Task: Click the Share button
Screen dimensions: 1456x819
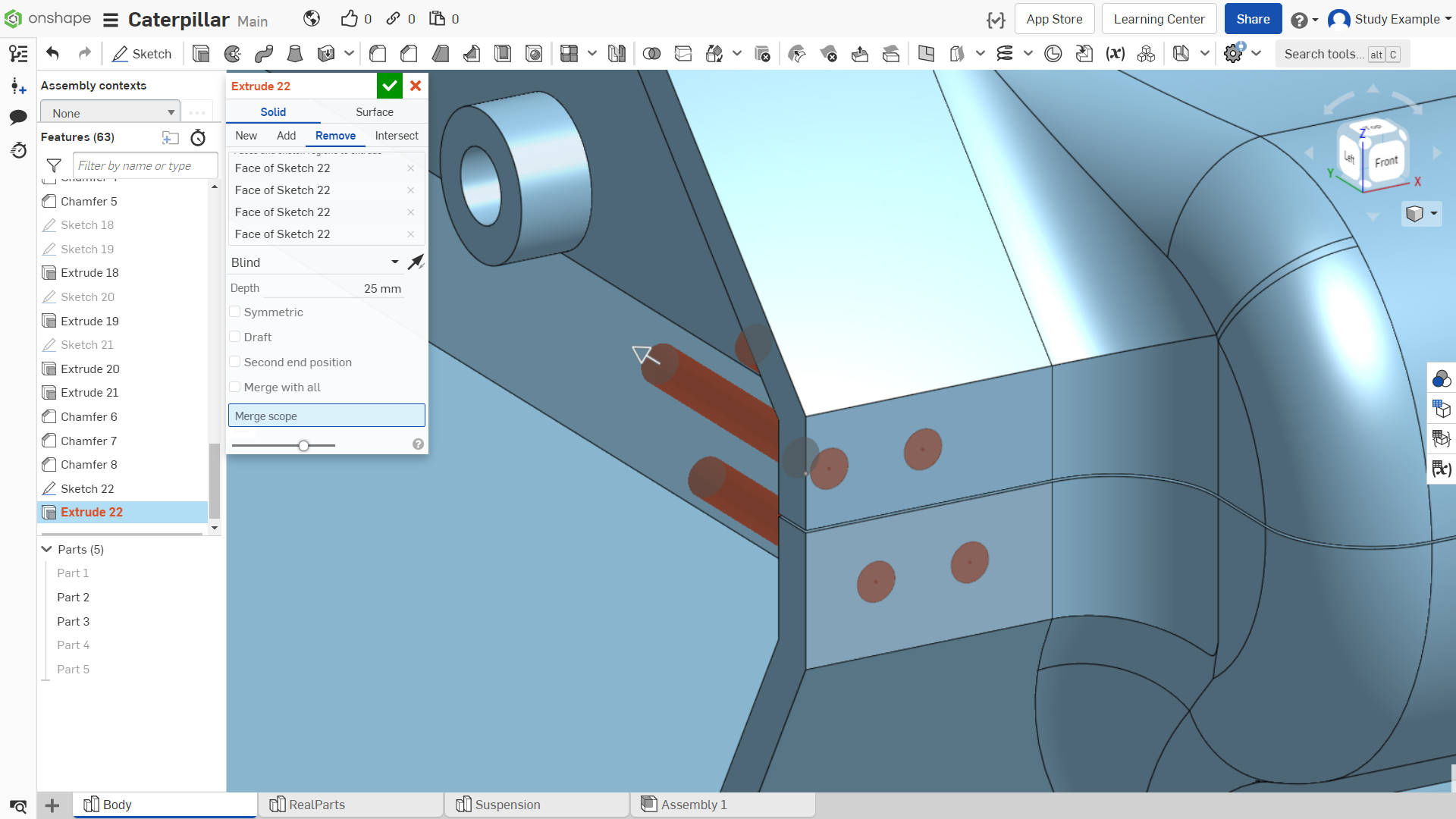Action: point(1253,19)
